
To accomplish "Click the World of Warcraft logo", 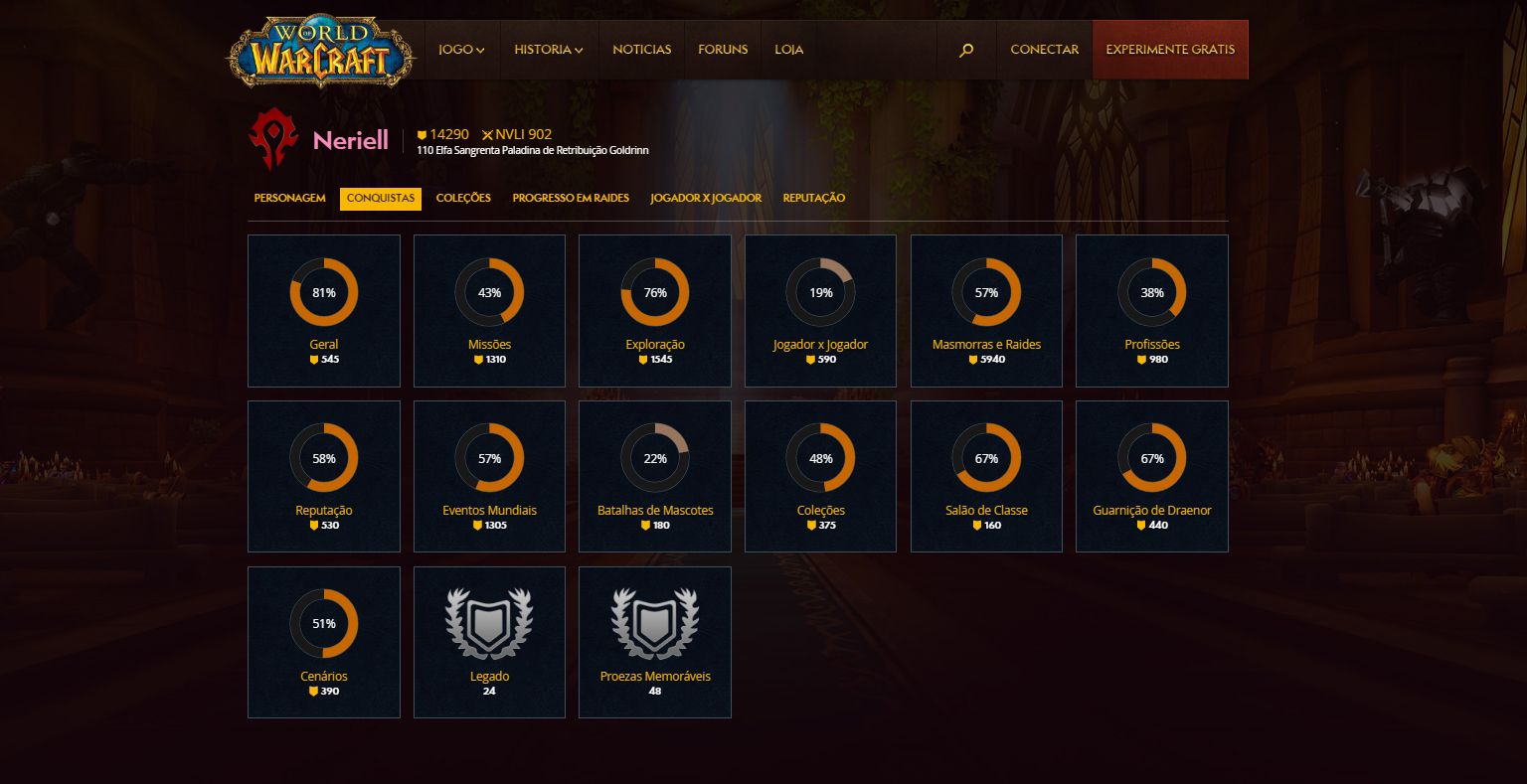I will click(x=320, y=50).
